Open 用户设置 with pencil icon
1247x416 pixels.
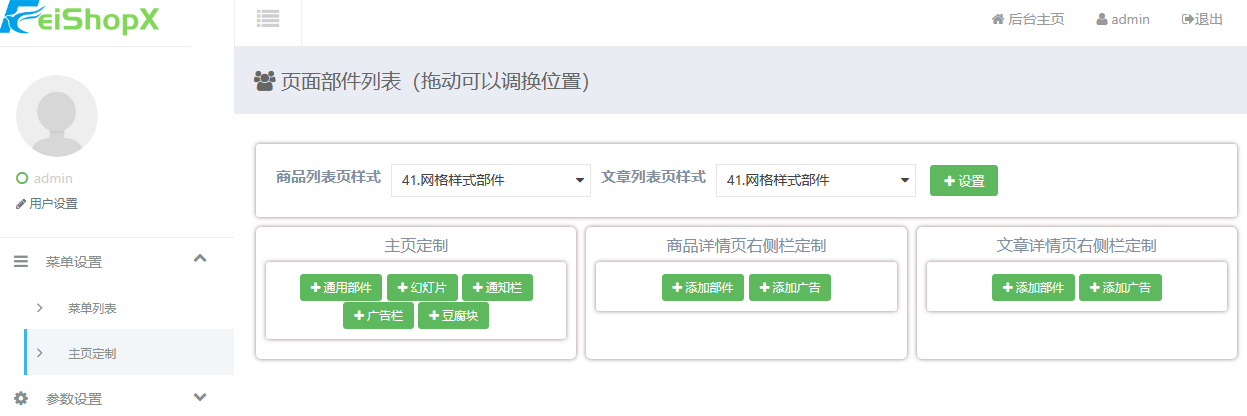(x=47, y=204)
